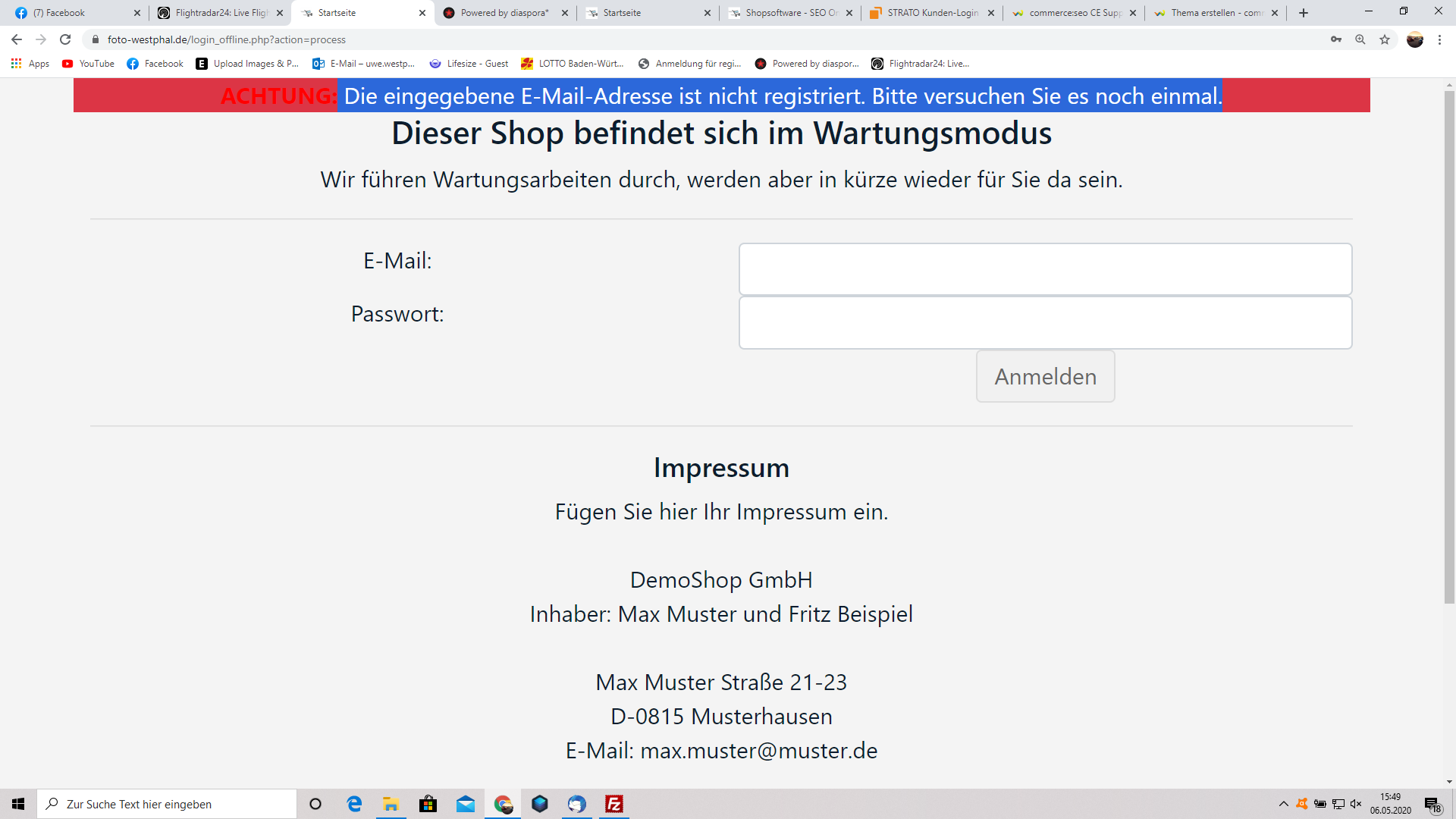Launch Microsoft Edge from the taskbar
This screenshot has height=819, width=1456.
point(354,804)
